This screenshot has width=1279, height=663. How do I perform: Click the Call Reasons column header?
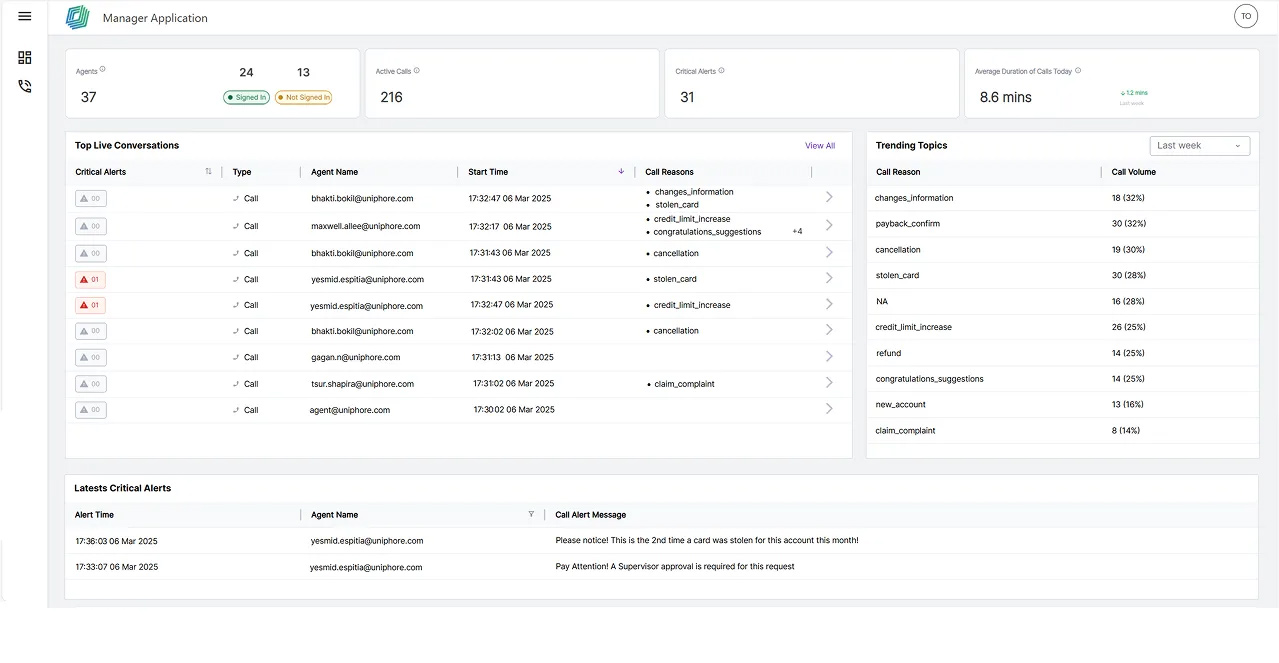pos(669,172)
